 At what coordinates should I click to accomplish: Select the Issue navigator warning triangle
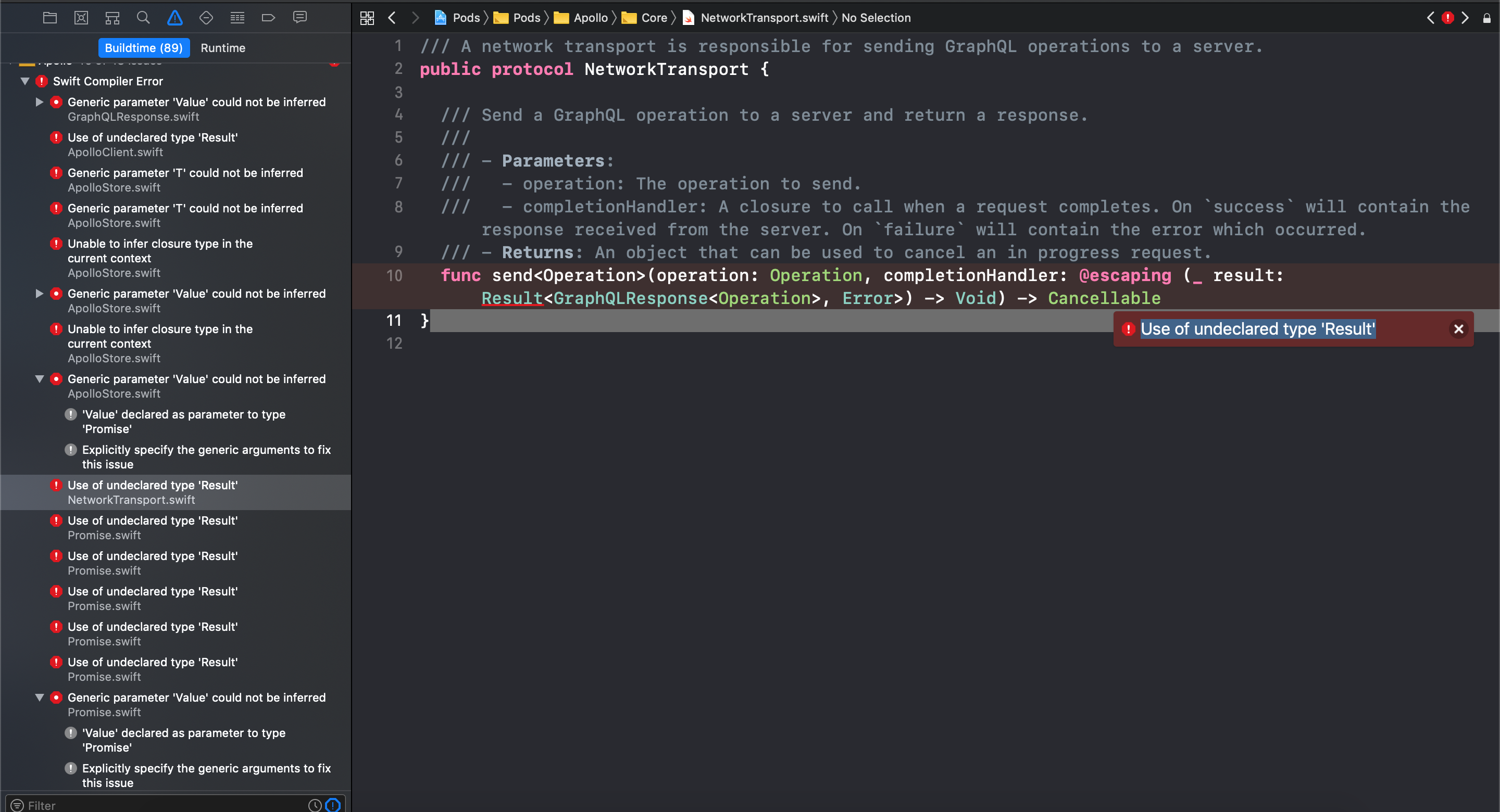click(174, 18)
